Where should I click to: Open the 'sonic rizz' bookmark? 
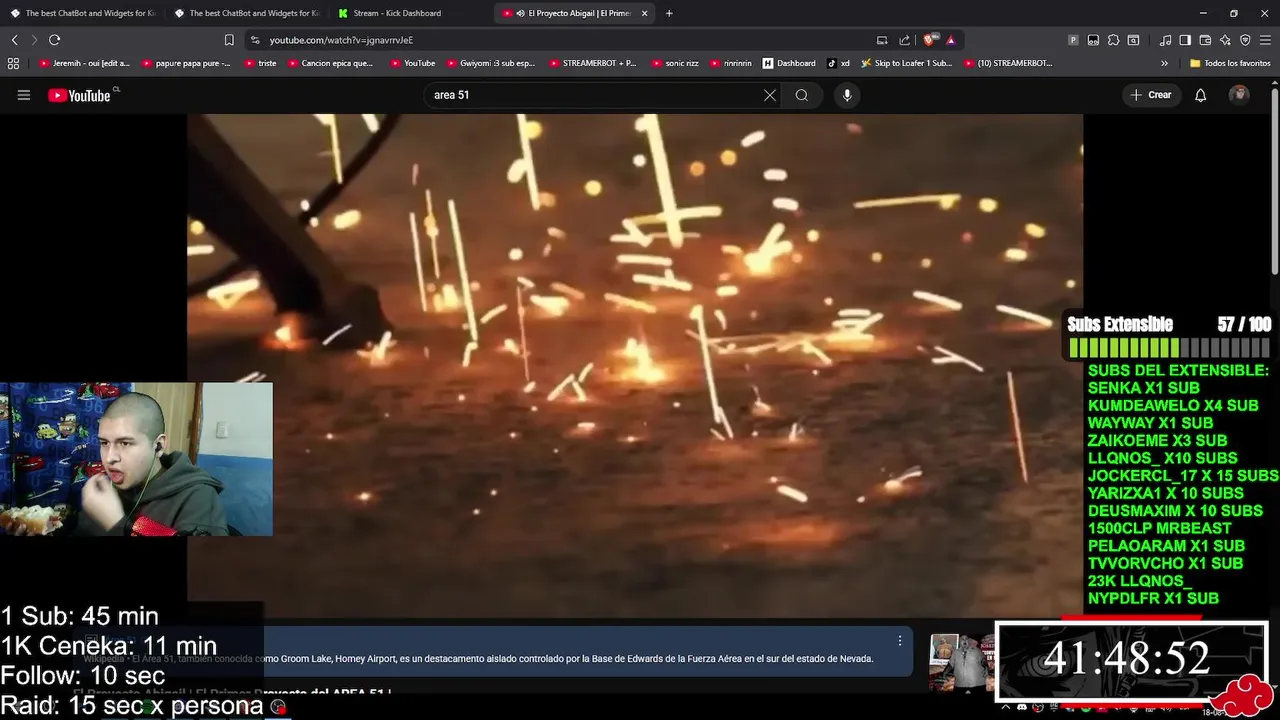pos(675,63)
